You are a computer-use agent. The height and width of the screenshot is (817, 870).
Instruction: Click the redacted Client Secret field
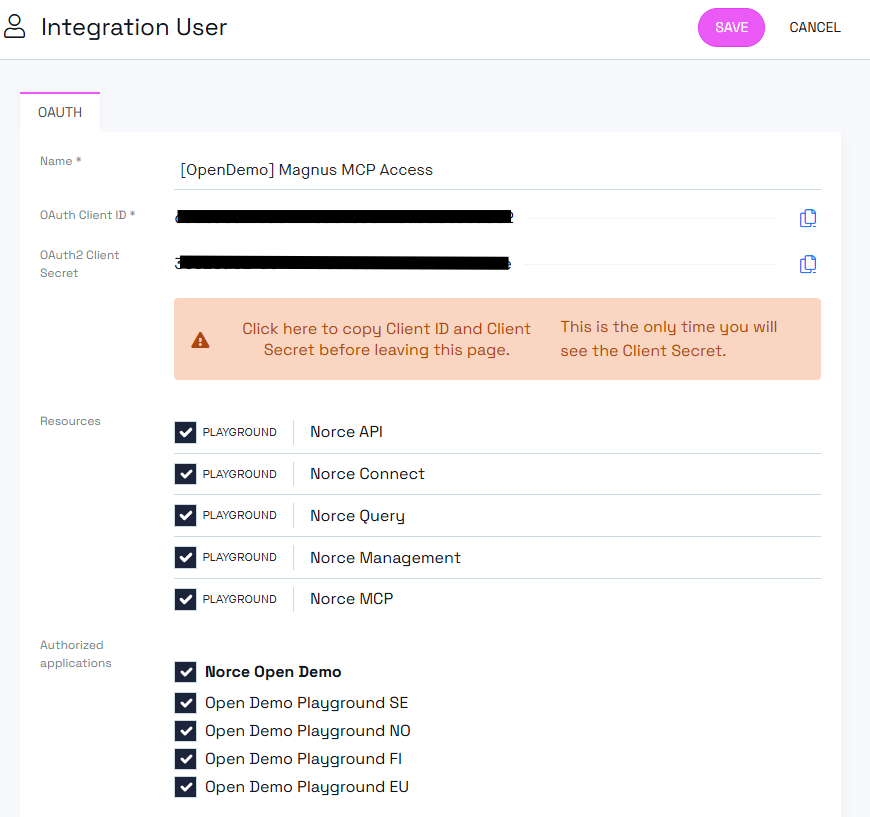(343, 263)
